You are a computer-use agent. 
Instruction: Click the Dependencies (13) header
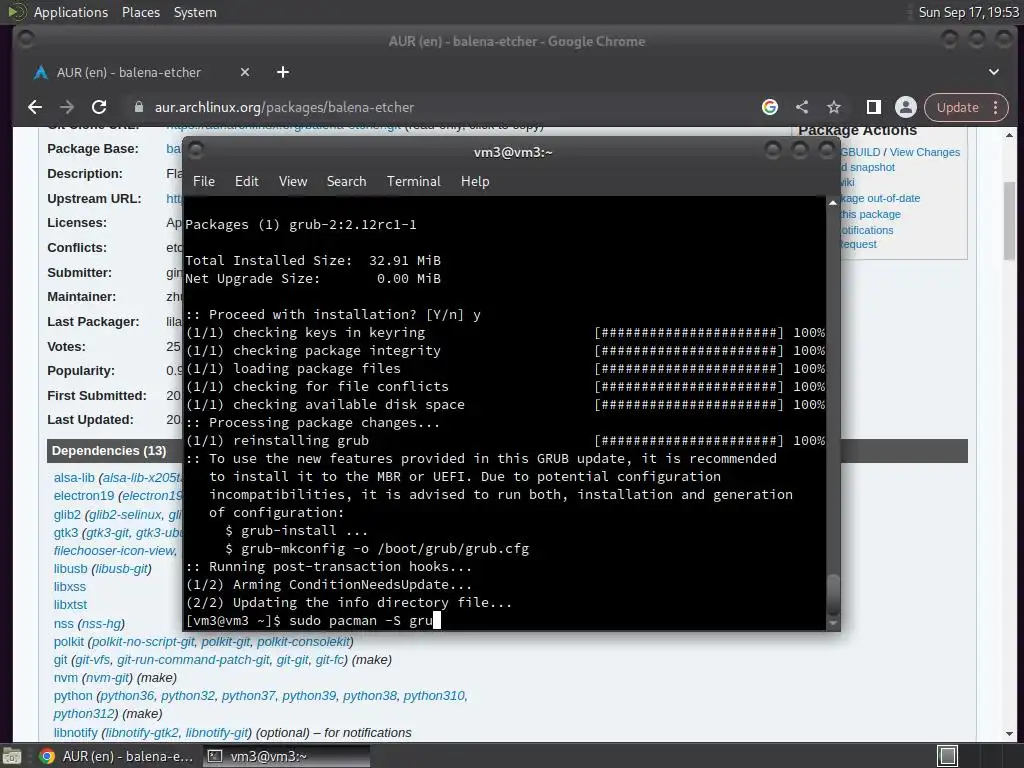tap(109, 451)
